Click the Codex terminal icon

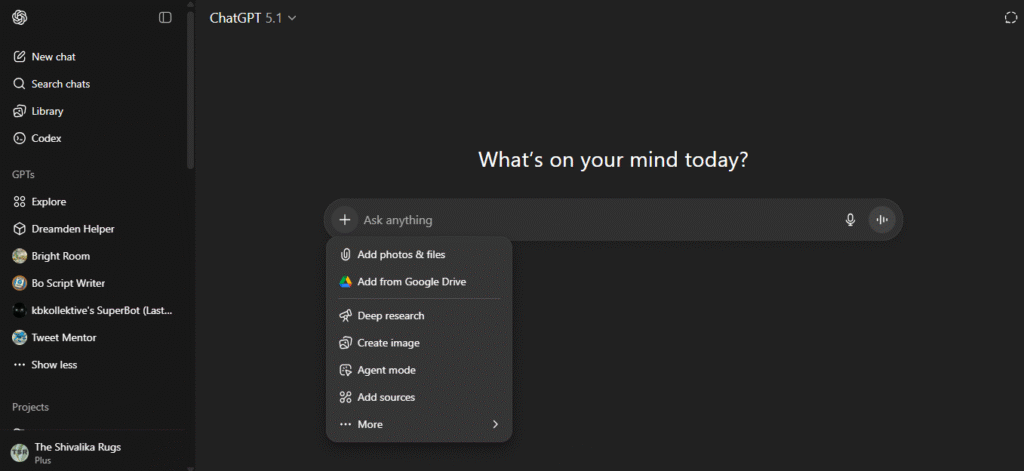point(19,138)
